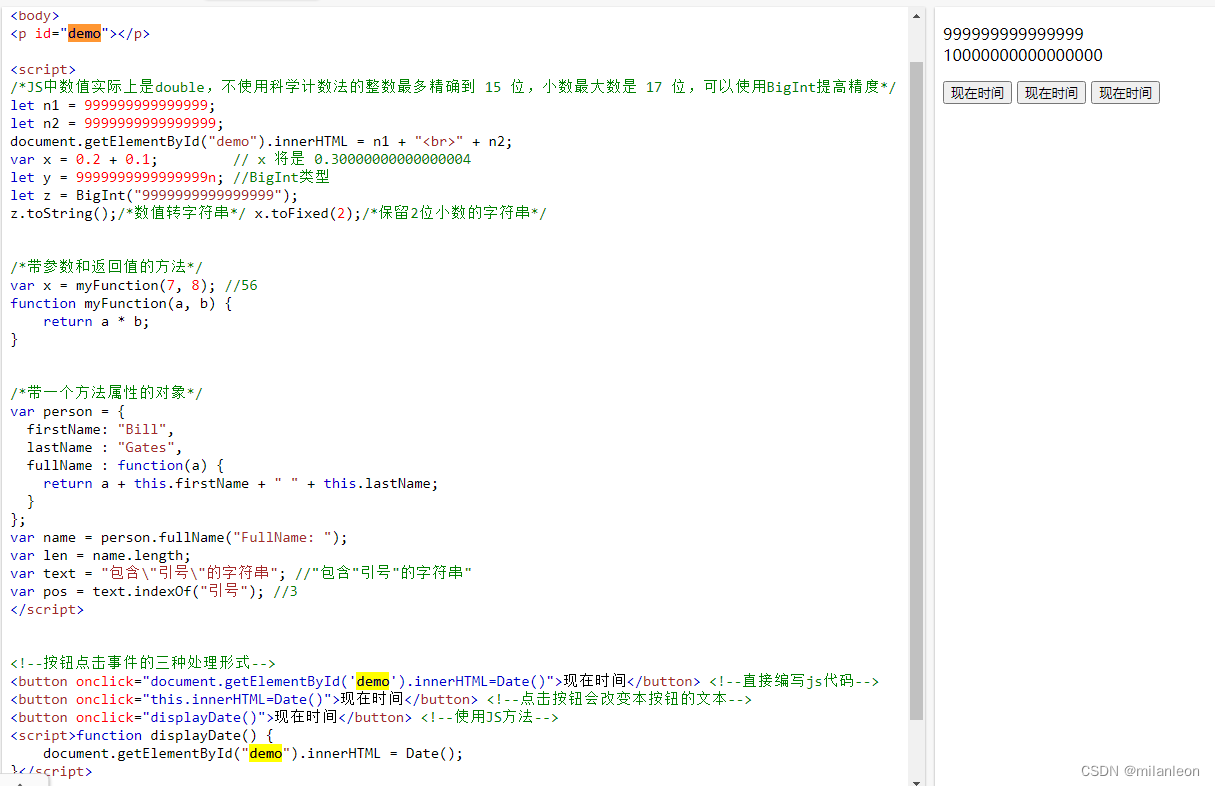
Task: Place cursor on the <body> tag line
Action: click(x=35, y=15)
